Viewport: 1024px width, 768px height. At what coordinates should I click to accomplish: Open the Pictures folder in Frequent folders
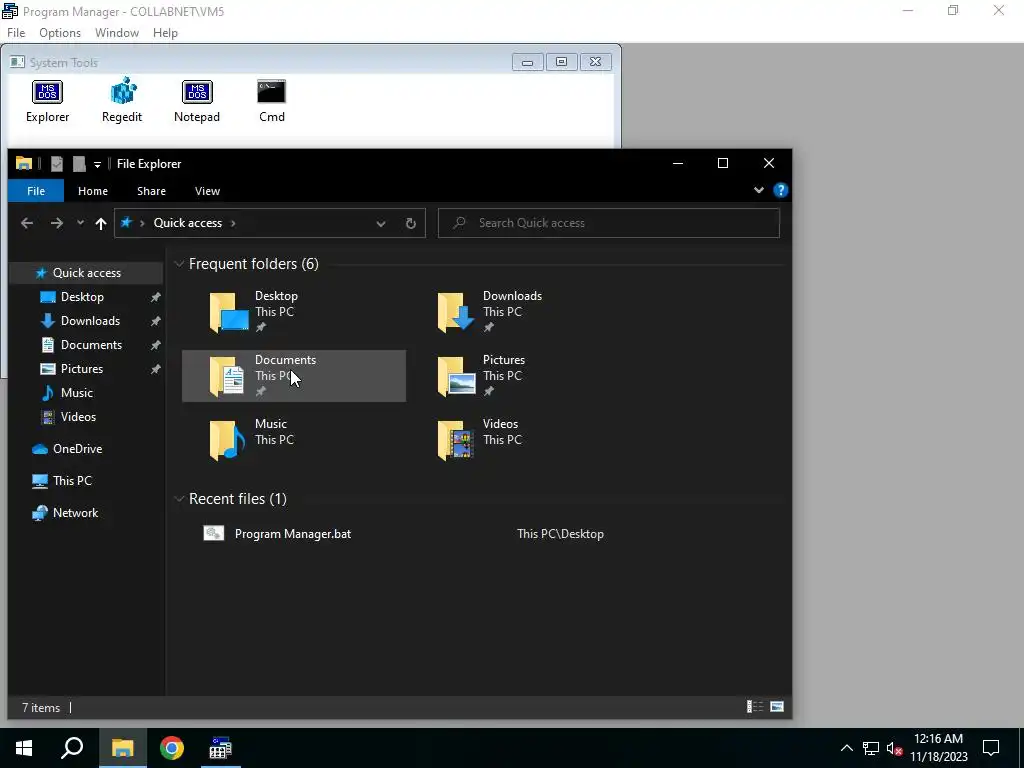521,376
